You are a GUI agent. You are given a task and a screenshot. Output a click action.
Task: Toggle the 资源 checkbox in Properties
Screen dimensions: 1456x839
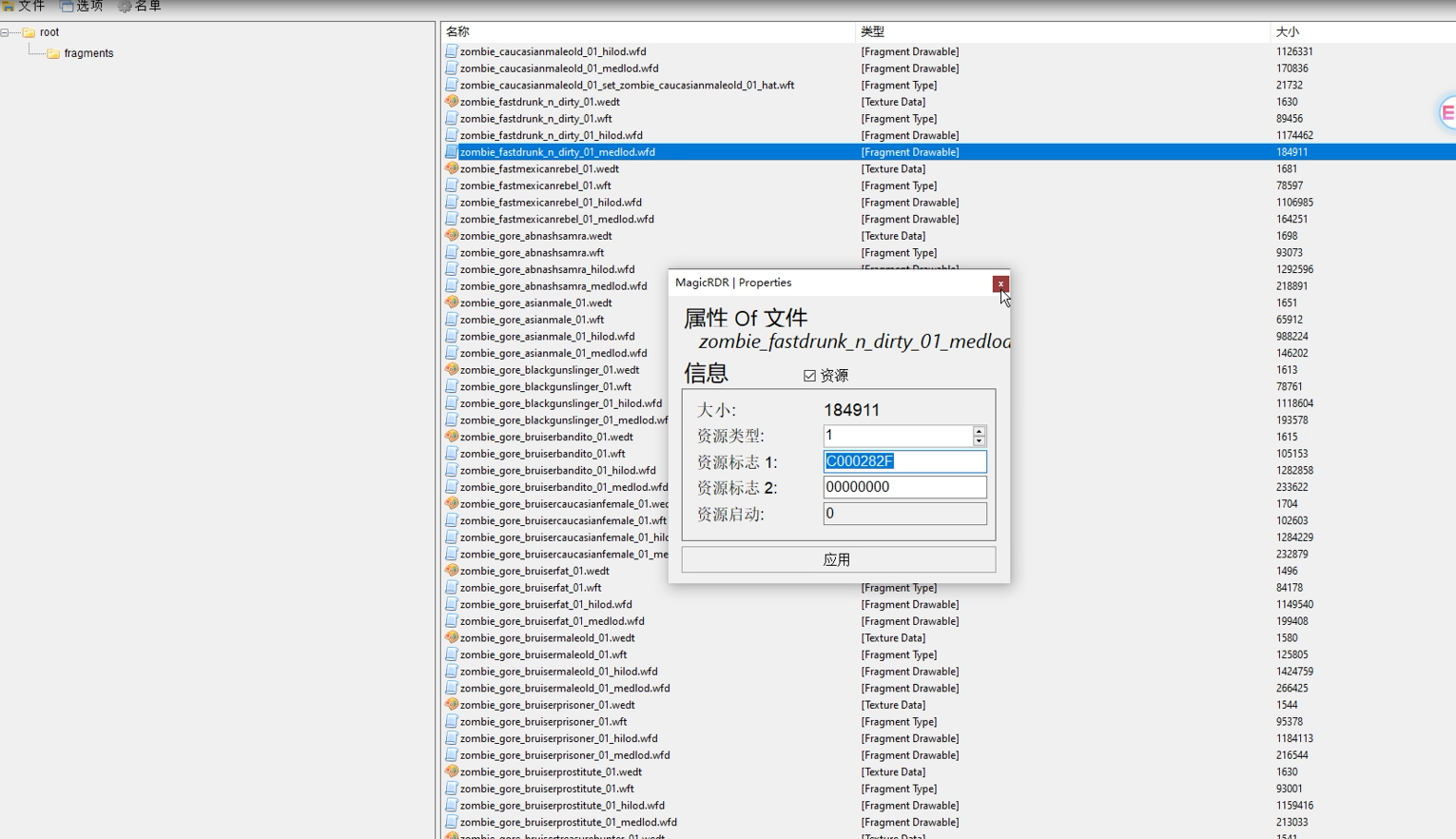[809, 376]
